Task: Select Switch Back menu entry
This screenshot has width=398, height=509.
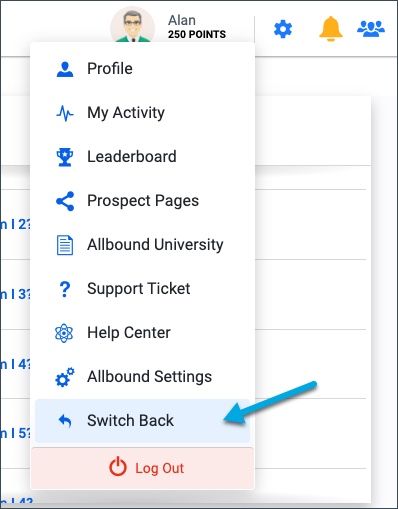Action: point(142,421)
